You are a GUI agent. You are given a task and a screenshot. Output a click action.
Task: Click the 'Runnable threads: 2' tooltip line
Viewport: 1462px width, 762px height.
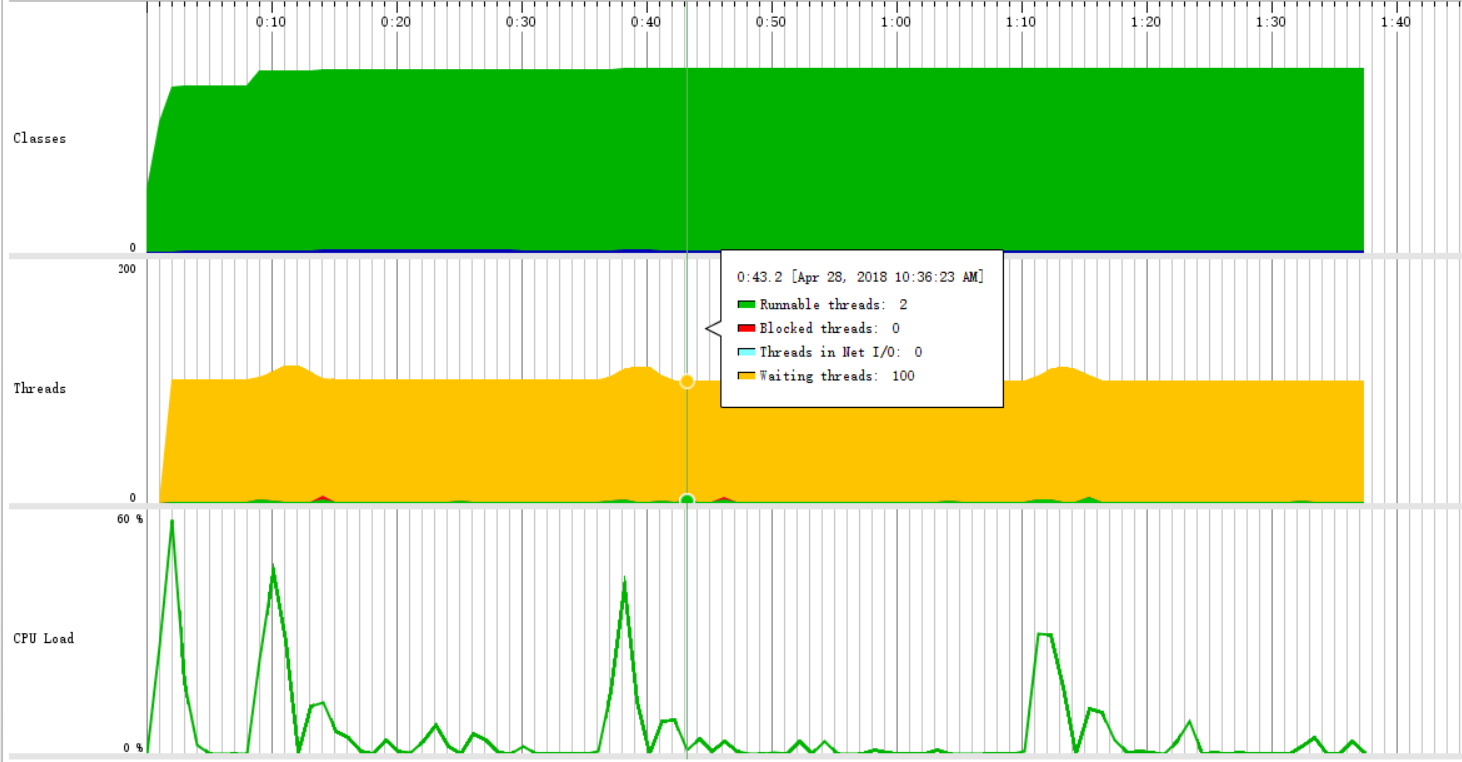pos(833,305)
